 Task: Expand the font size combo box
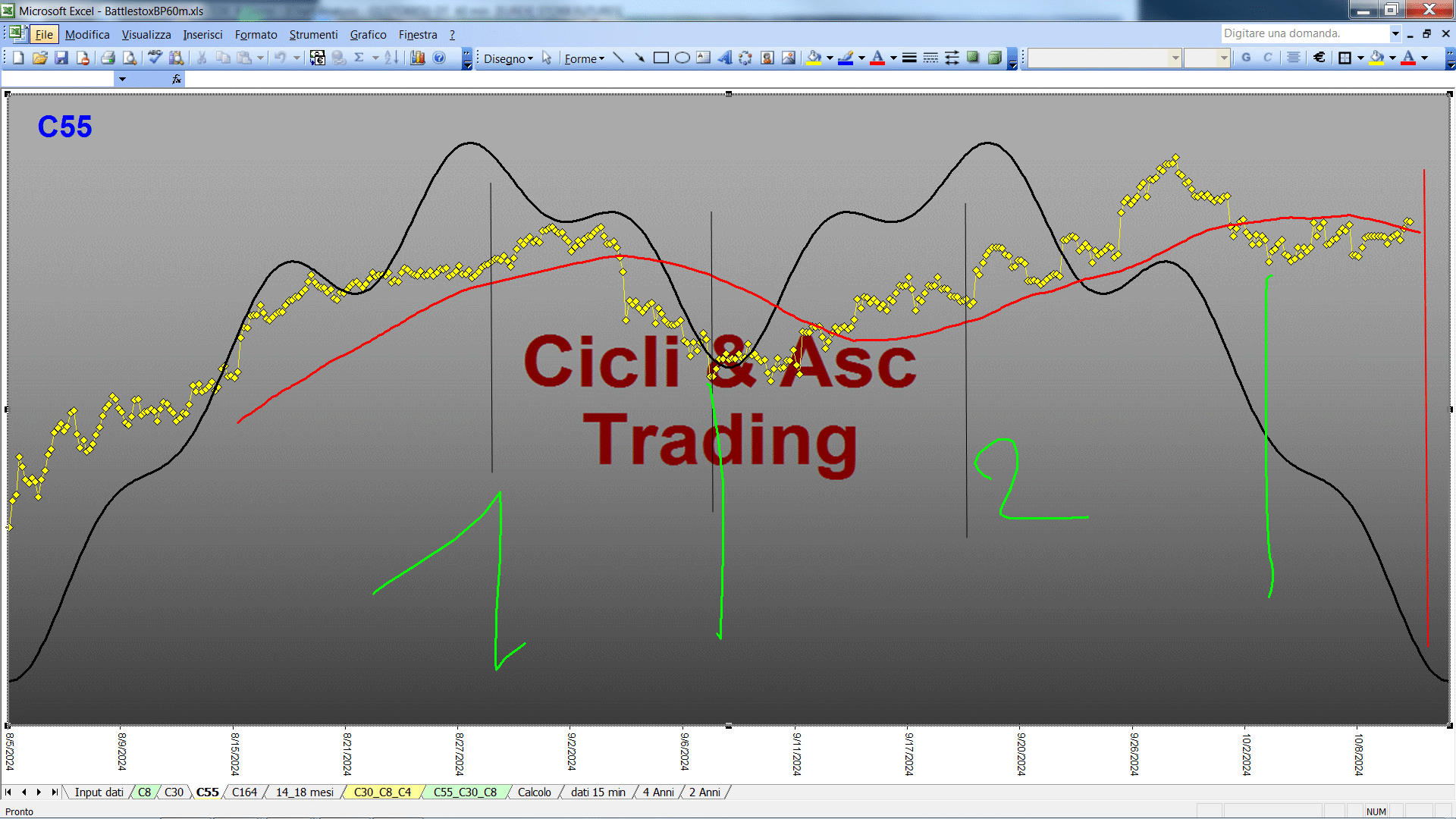pyautogui.click(x=1223, y=58)
